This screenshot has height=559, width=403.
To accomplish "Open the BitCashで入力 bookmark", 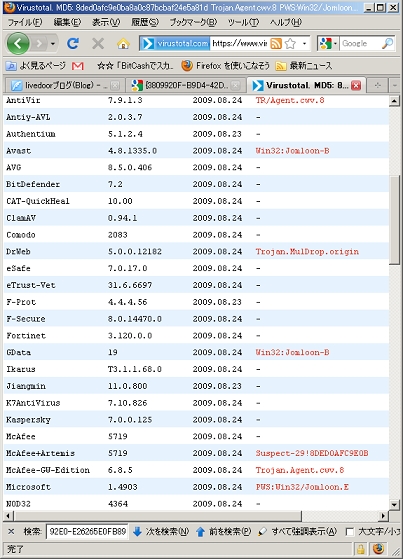I will (x=135, y=66).
